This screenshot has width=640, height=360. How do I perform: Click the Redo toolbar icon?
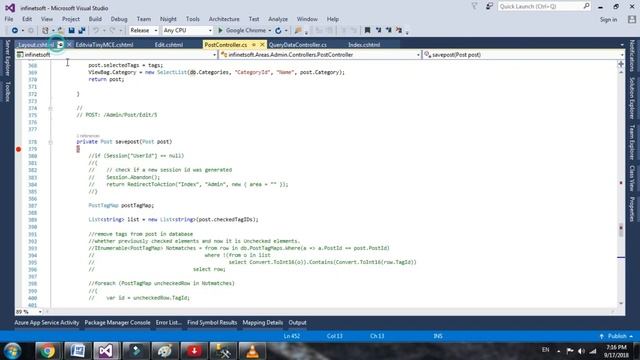(x=112, y=30)
